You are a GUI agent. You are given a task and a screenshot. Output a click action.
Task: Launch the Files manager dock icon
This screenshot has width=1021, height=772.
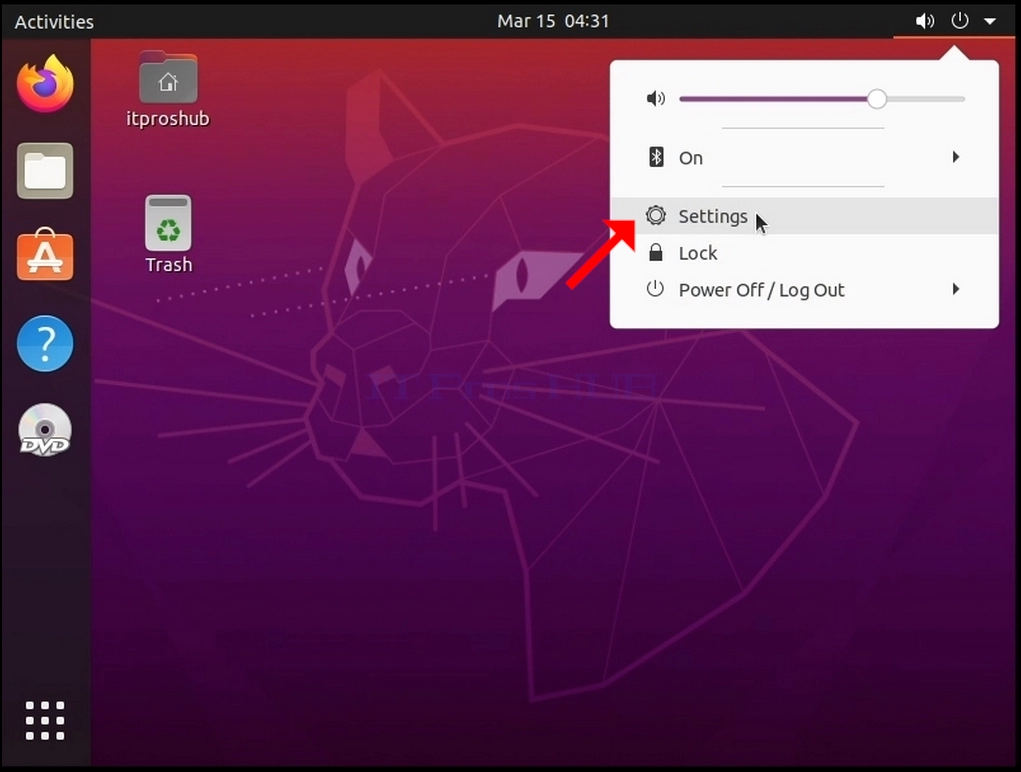(x=45, y=171)
